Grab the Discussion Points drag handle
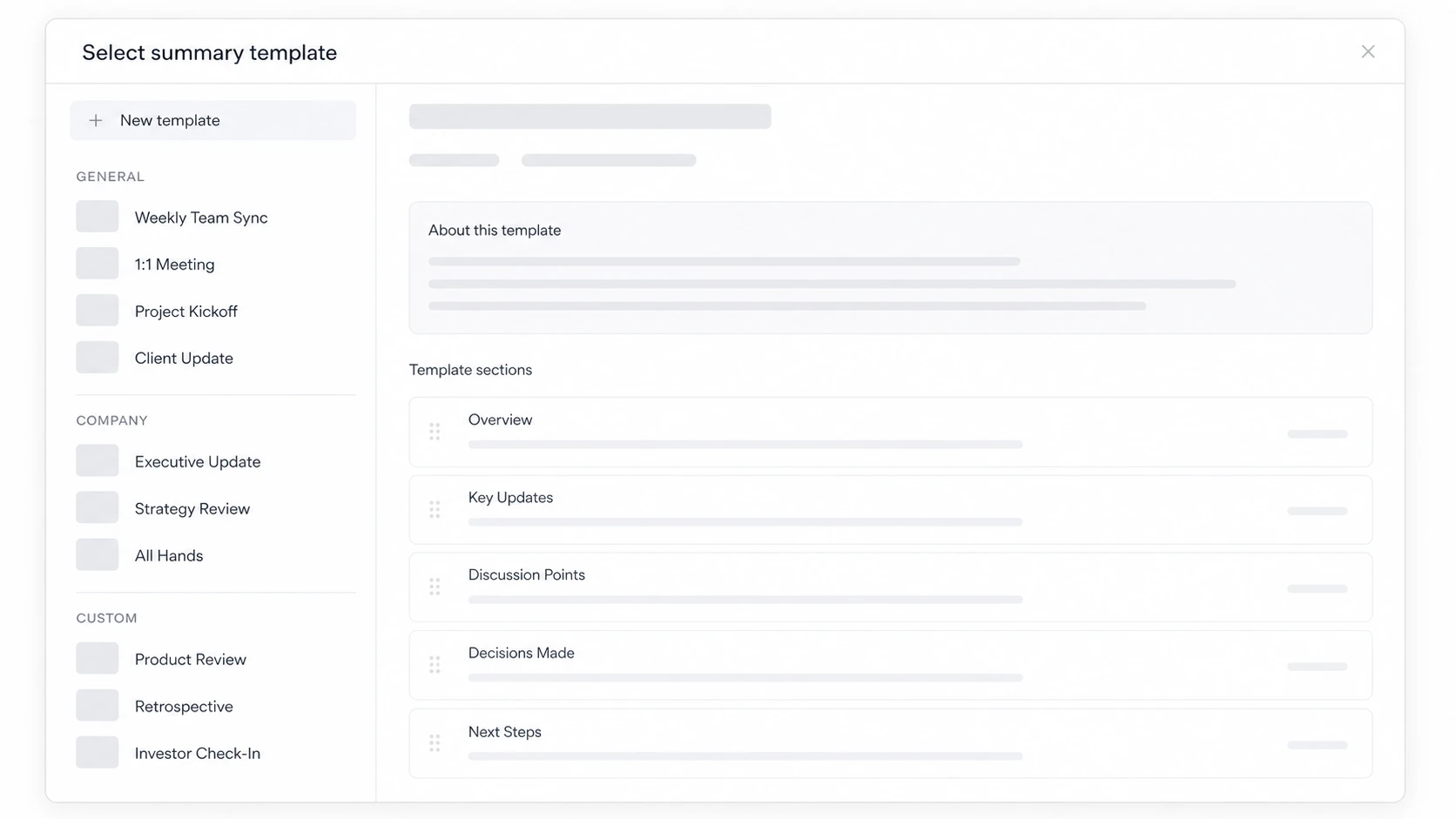Viewport: 1456px width, 819px height. pos(435,587)
